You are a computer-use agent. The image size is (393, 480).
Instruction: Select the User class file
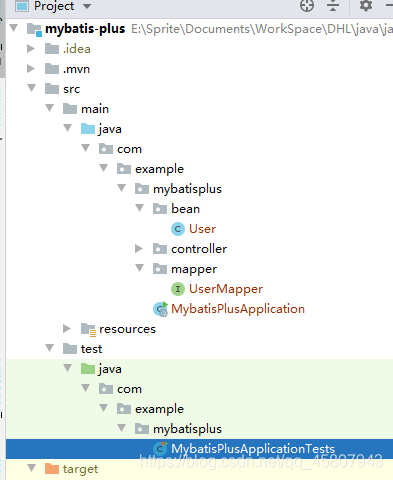point(202,229)
